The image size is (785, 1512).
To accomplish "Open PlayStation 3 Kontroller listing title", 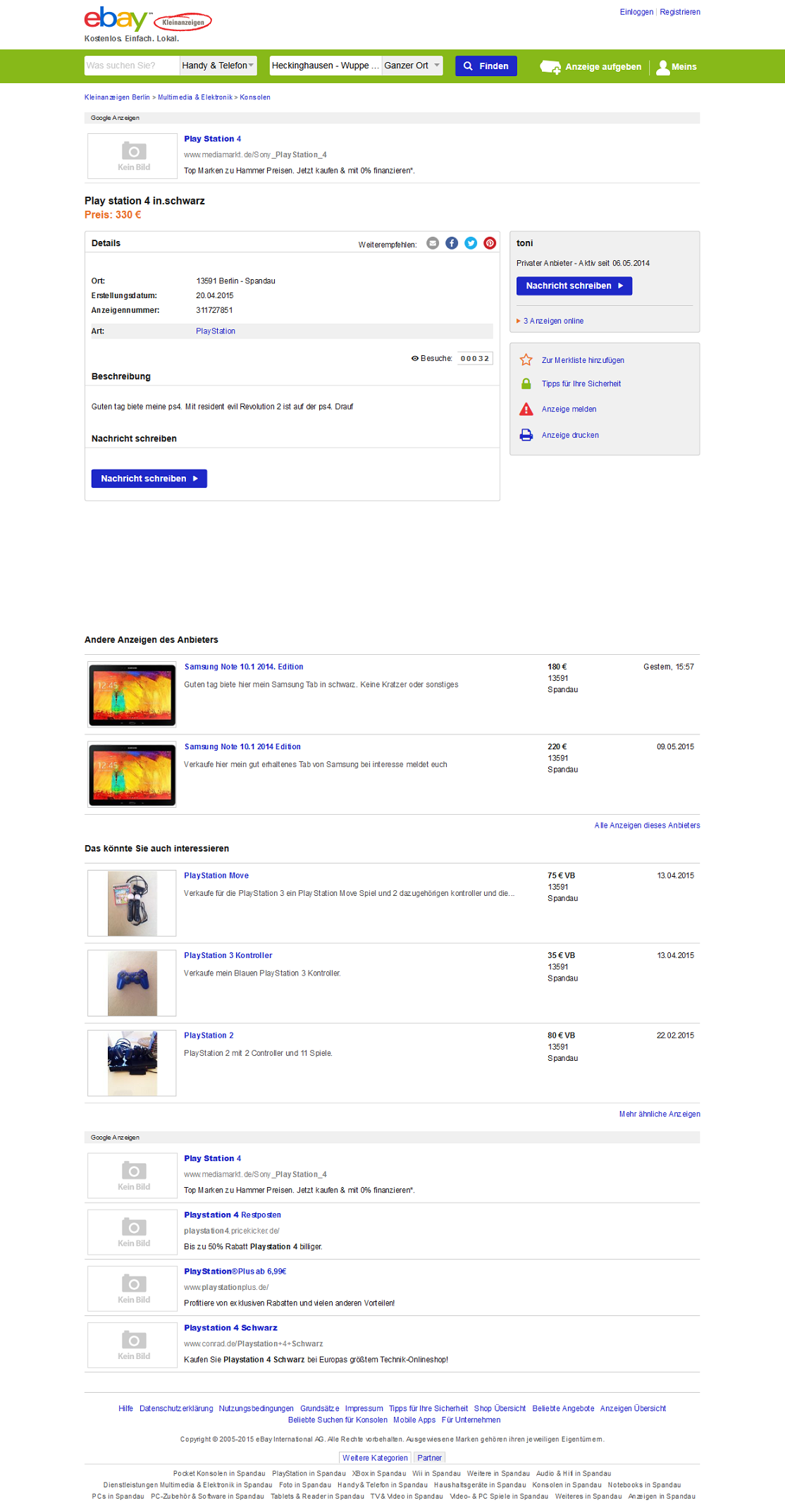I will (228, 956).
